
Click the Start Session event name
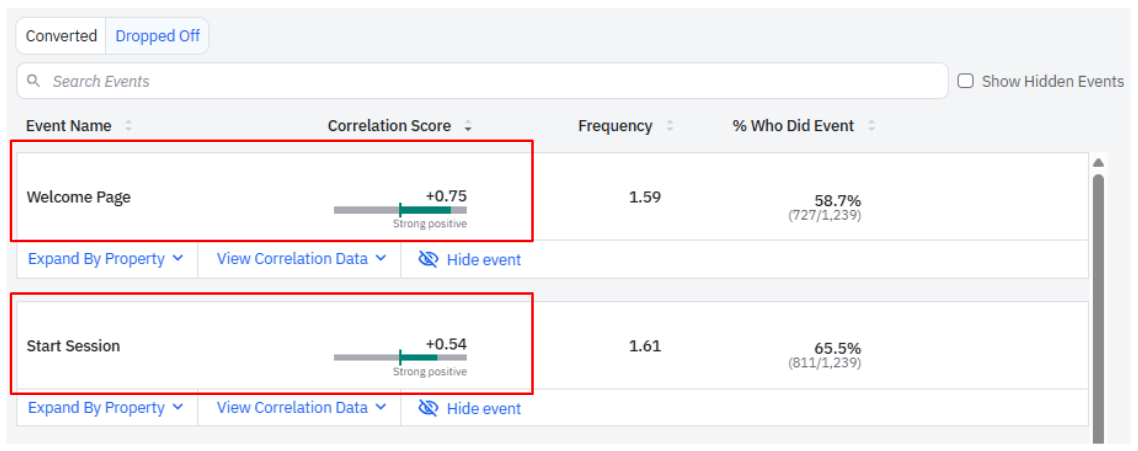[73, 346]
